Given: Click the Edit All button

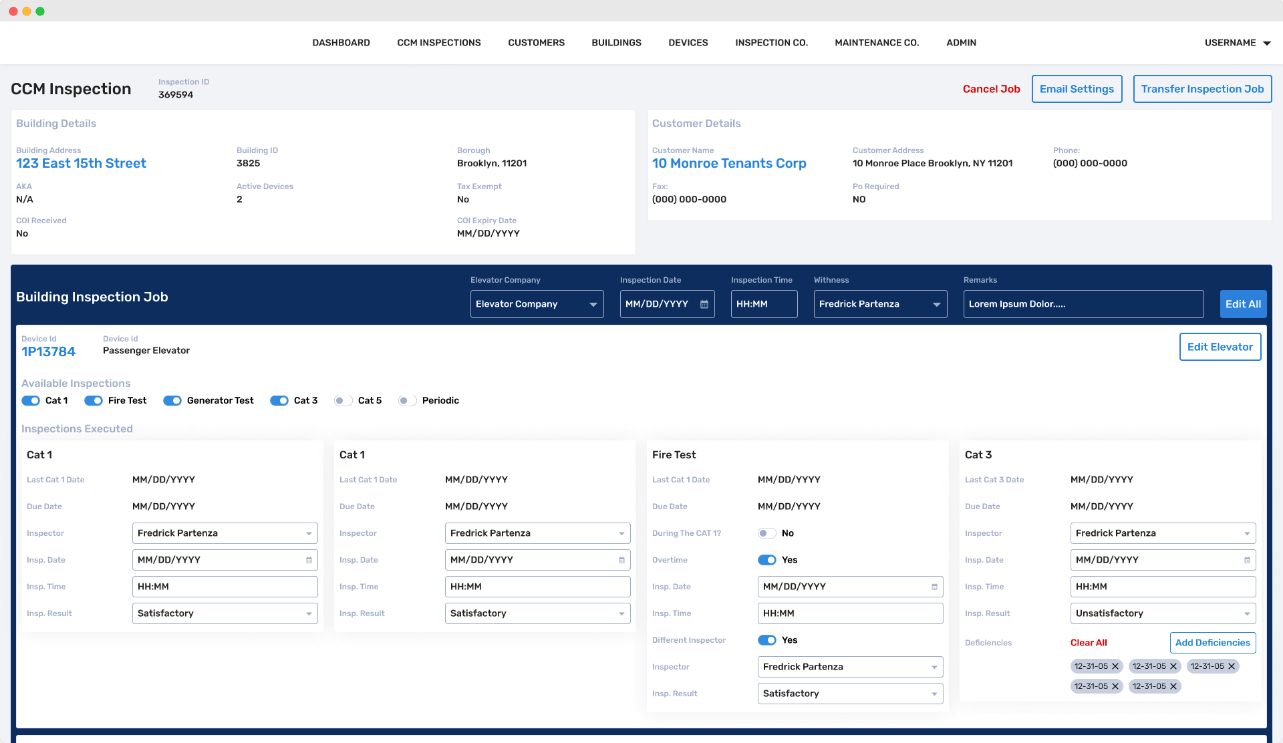Looking at the screenshot, I should [x=1243, y=304].
